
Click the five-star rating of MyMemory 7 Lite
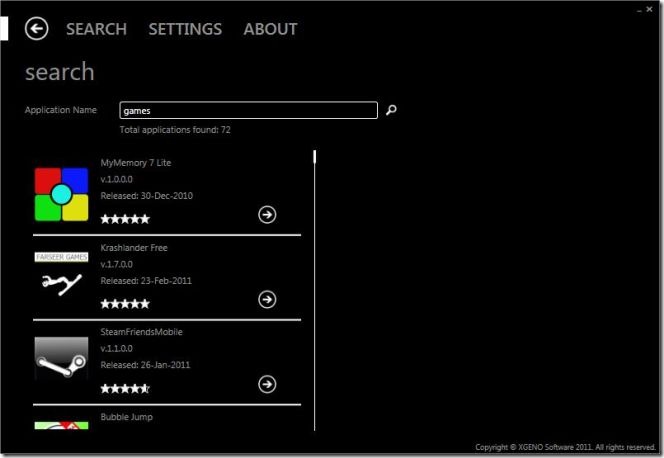125,219
